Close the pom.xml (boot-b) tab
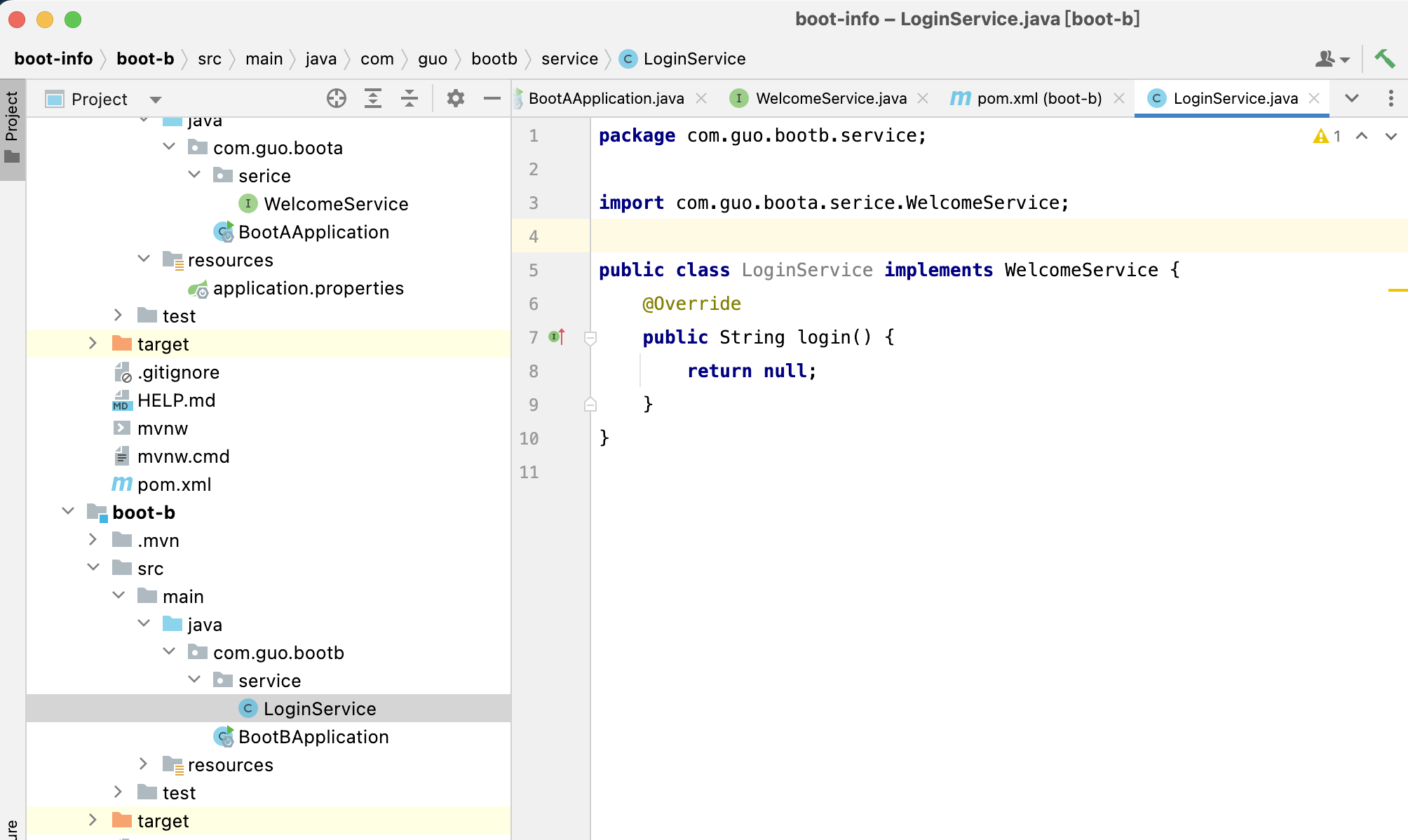This screenshot has height=840, width=1408. point(1119,98)
